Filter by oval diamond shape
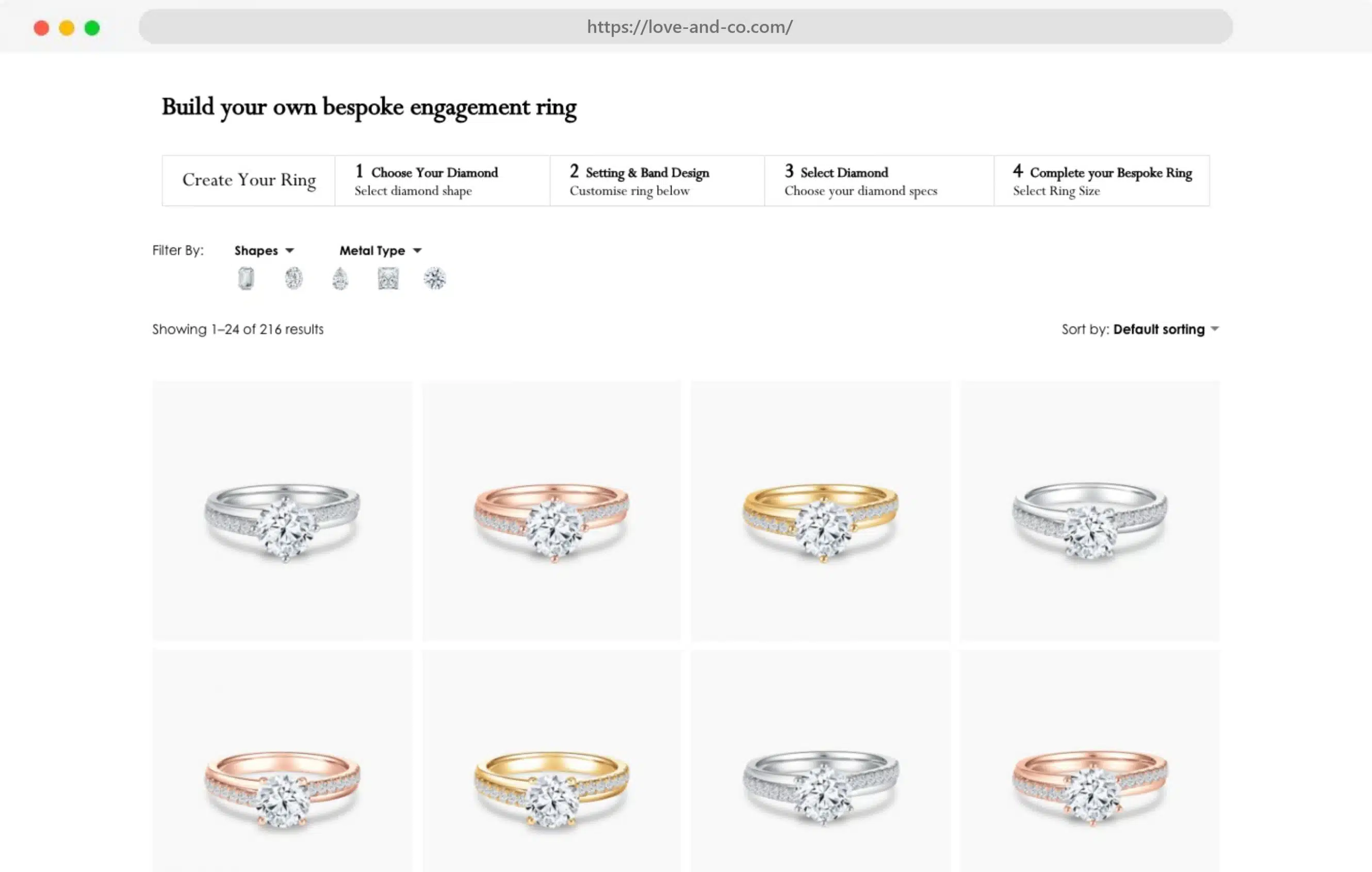1372x872 pixels. [x=293, y=278]
